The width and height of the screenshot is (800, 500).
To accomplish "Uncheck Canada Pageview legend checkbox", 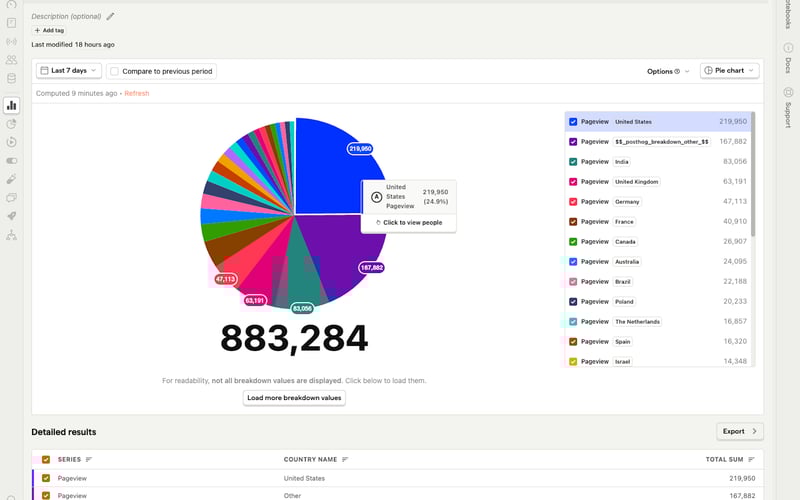I will (573, 242).
